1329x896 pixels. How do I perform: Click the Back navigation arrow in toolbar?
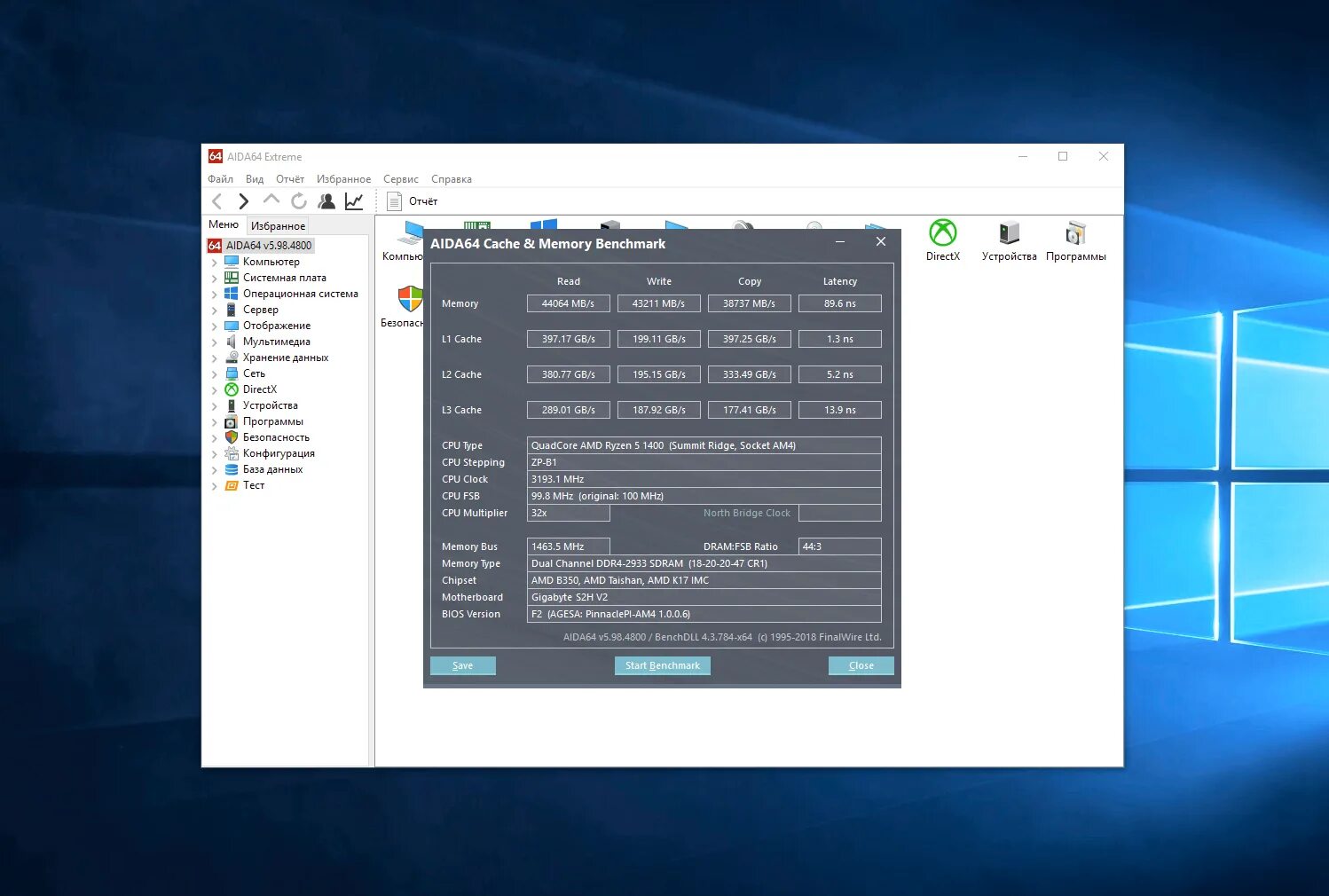[x=217, y=201]
